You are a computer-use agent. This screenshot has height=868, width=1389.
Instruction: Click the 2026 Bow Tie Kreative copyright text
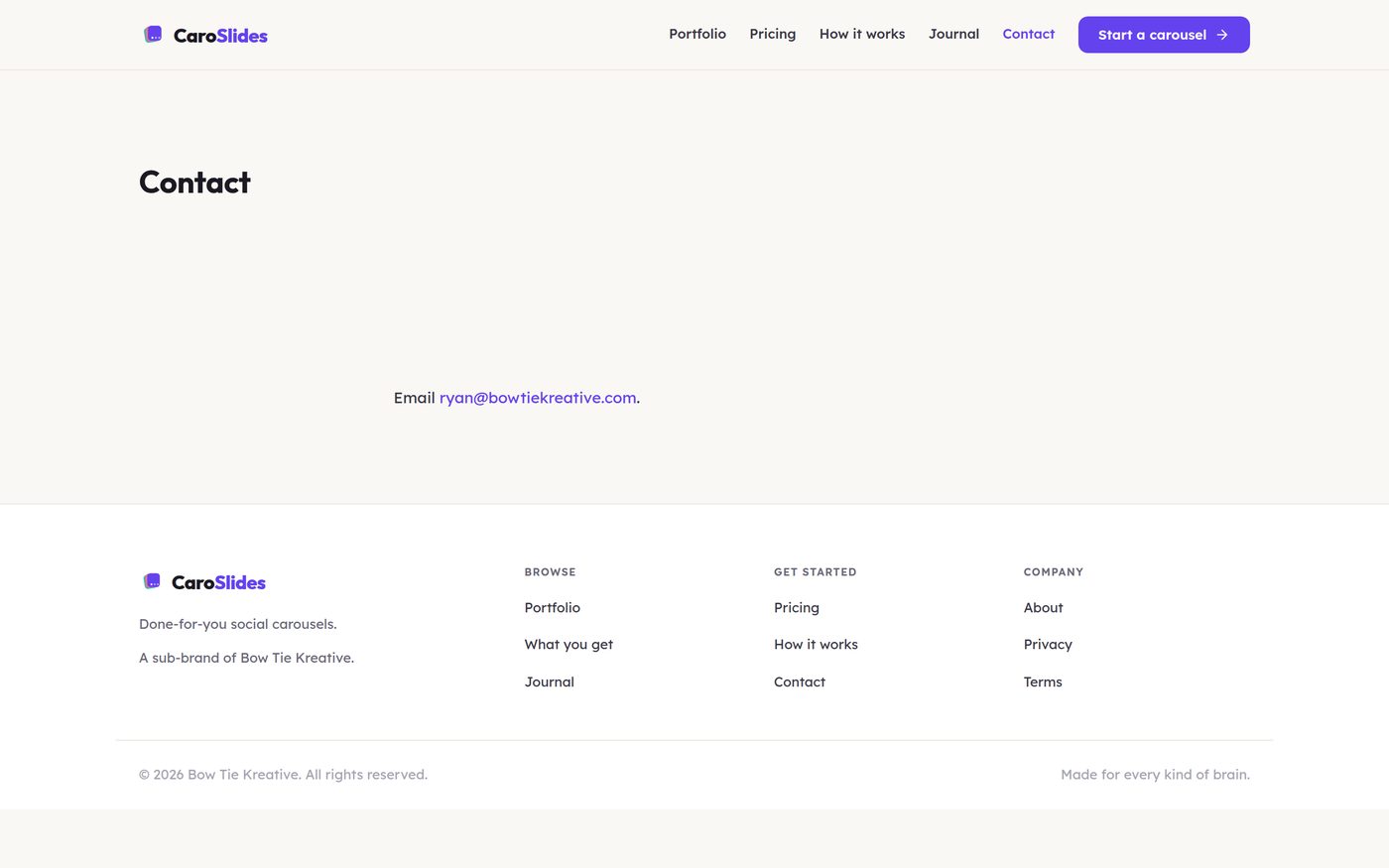(x=283, y=775)
